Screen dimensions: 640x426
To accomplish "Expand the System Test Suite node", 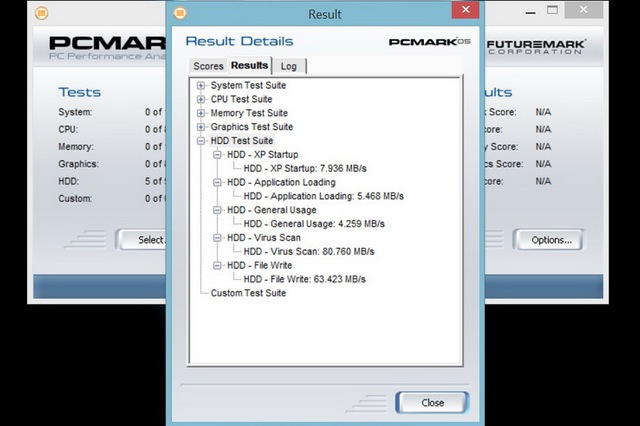I will 200,85.
